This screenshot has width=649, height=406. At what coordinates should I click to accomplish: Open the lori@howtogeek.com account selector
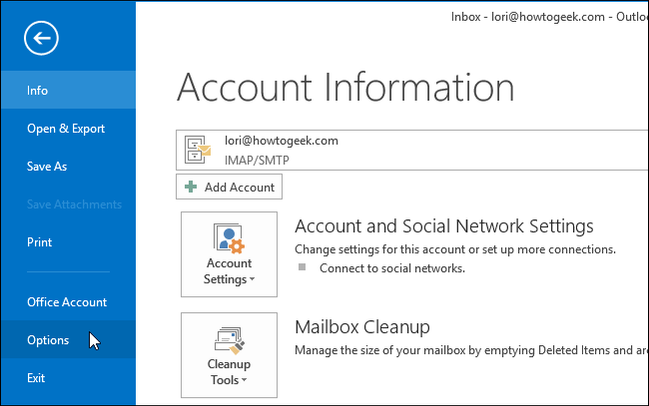(412, 150)
